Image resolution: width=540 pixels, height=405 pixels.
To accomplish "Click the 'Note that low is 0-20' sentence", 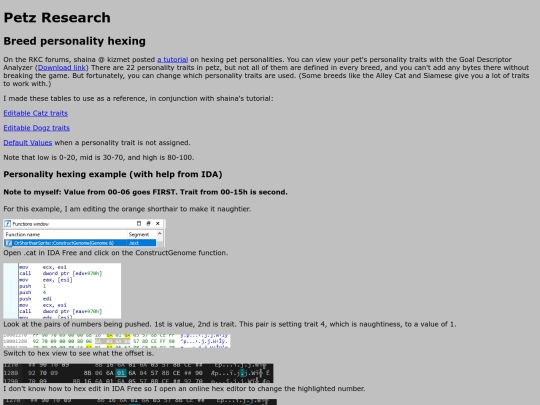I will point(98,157).
